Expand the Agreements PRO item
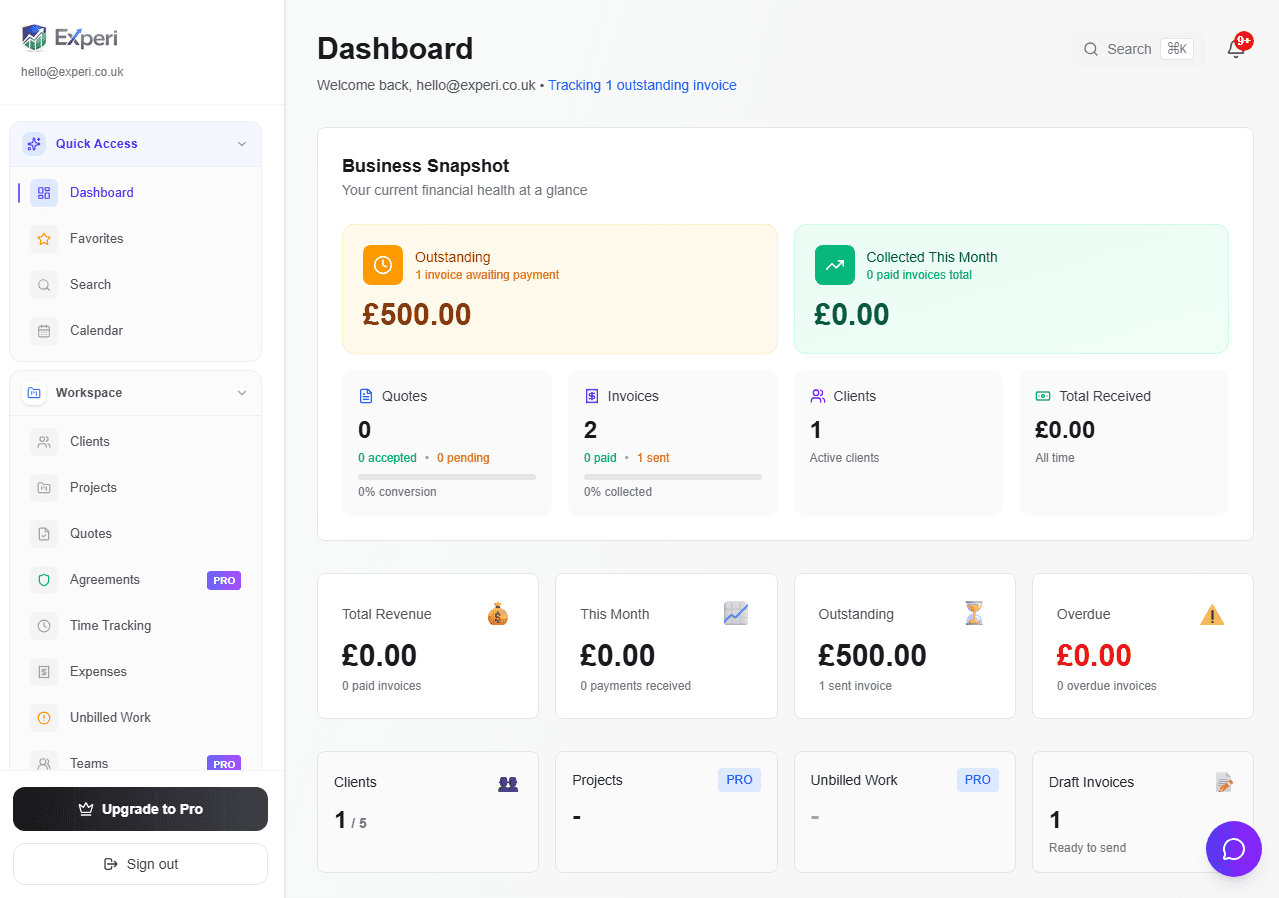The width and height of the screenshot is (1279, 898). tap(104, 579)
